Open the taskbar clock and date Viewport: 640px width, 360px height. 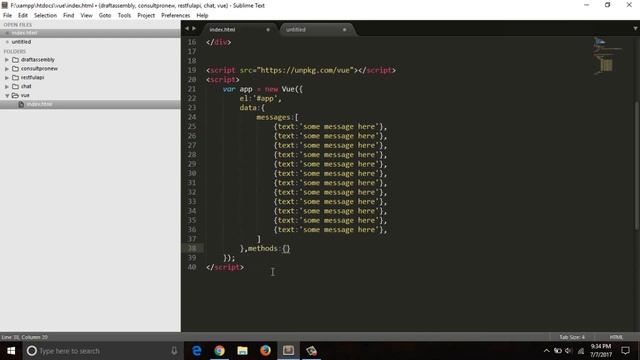point(601,351)
